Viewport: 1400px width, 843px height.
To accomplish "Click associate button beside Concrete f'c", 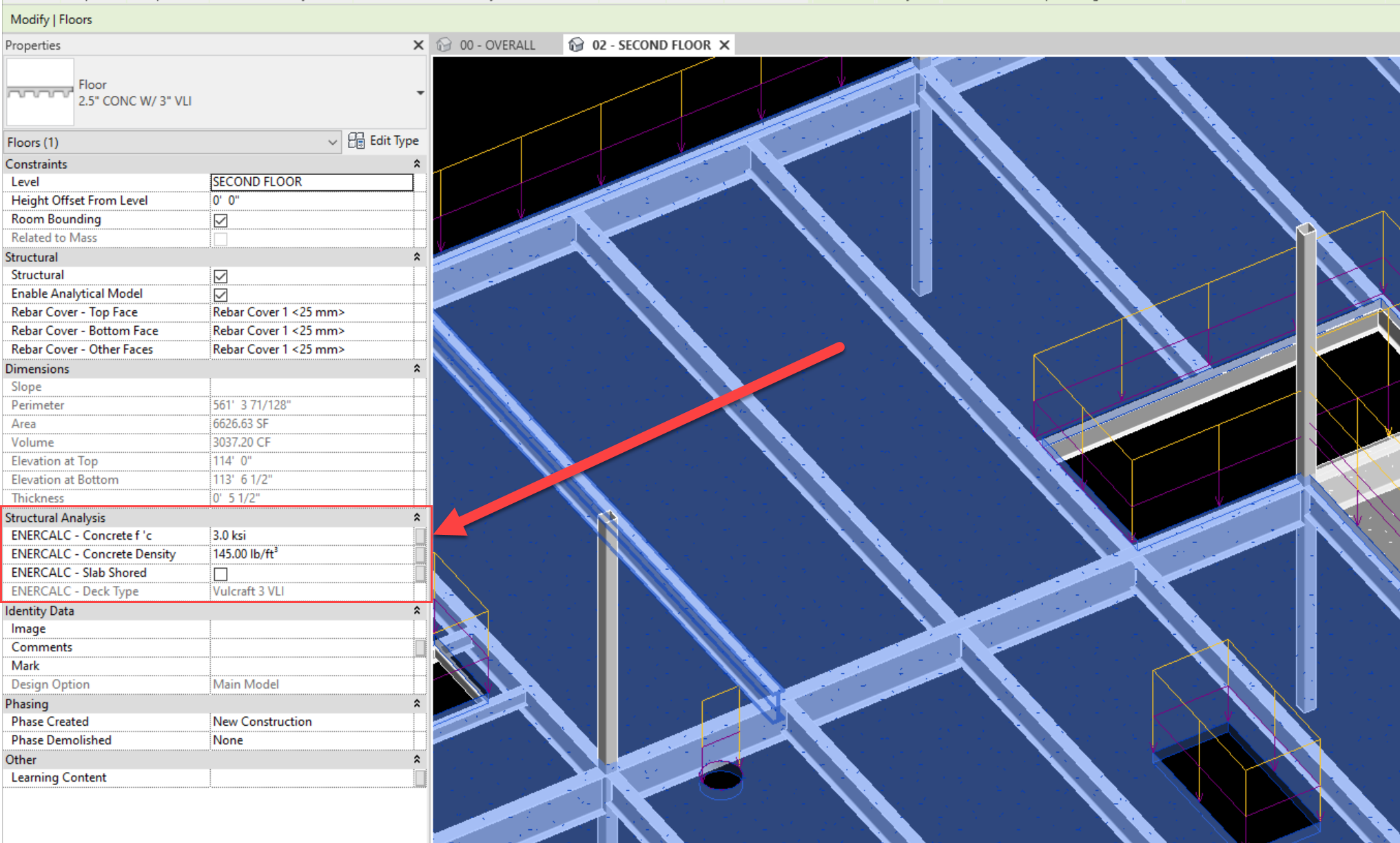I will click(x=420, y=536).
